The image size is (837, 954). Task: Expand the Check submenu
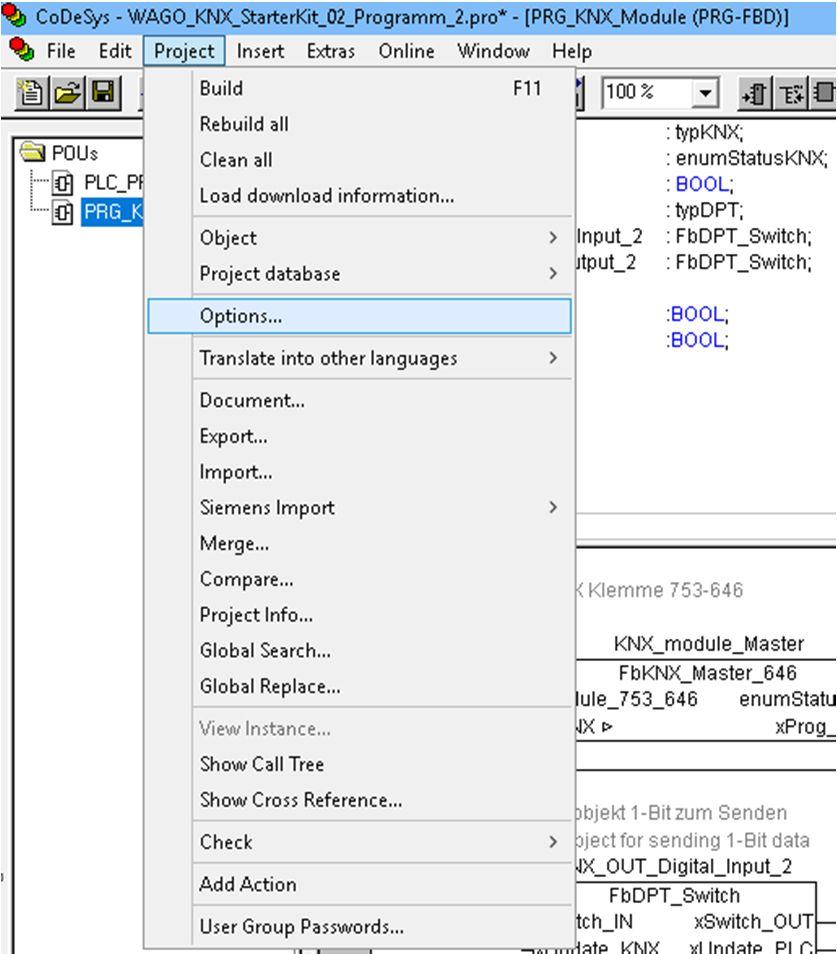coord(359,842)
